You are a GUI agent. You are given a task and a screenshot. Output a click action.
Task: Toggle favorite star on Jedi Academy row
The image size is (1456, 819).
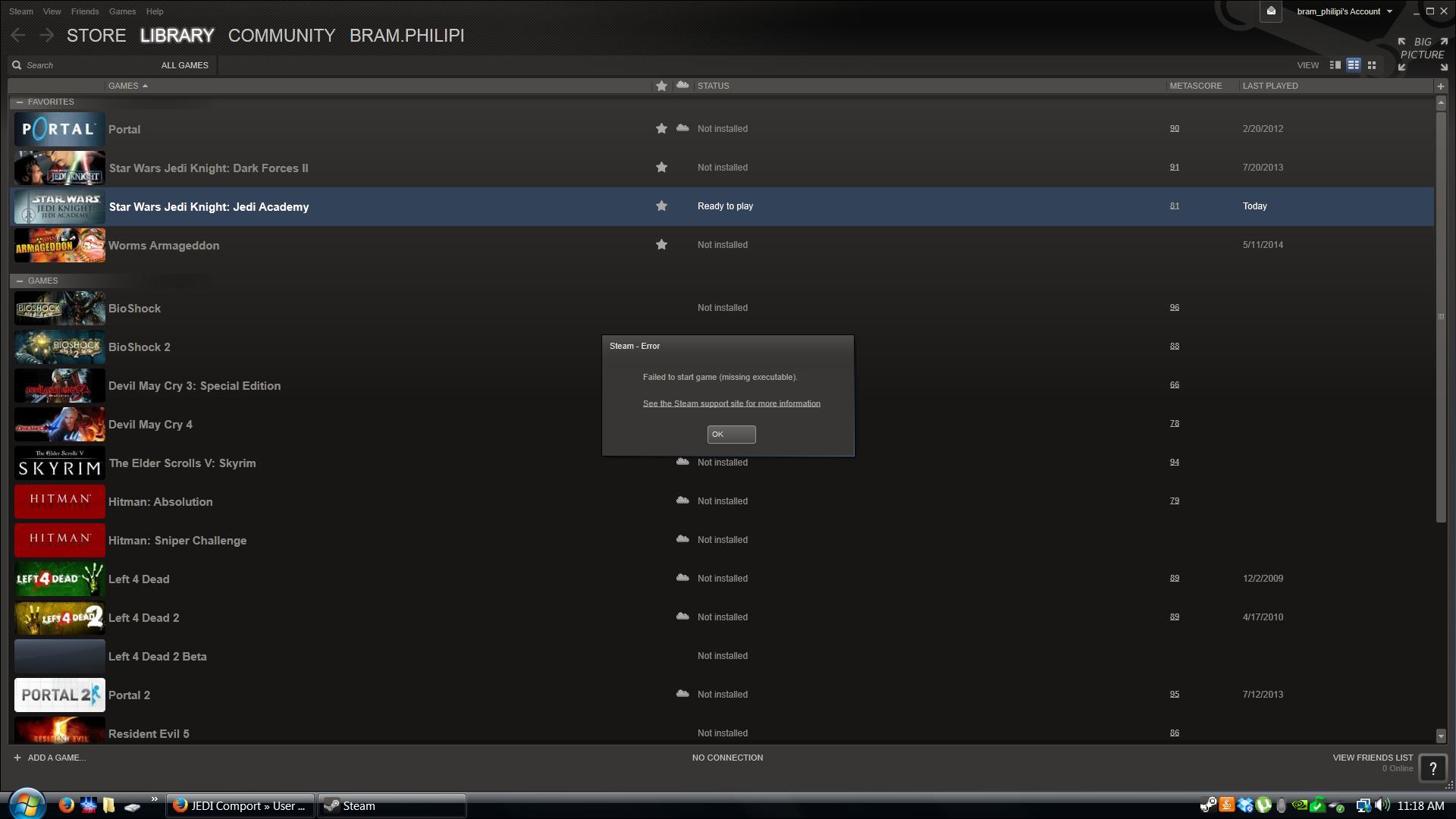click(x=661, y=206)
